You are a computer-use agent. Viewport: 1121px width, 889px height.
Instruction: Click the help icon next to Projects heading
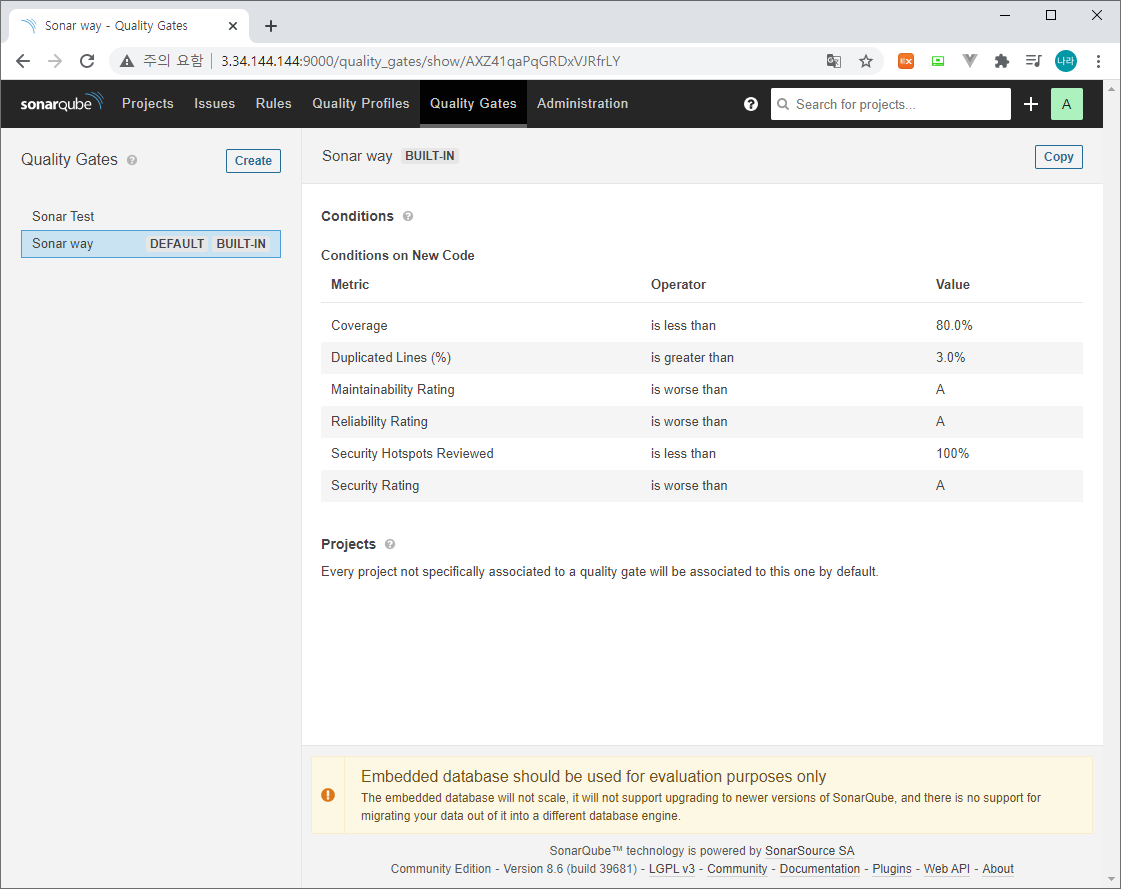(390, 544)
